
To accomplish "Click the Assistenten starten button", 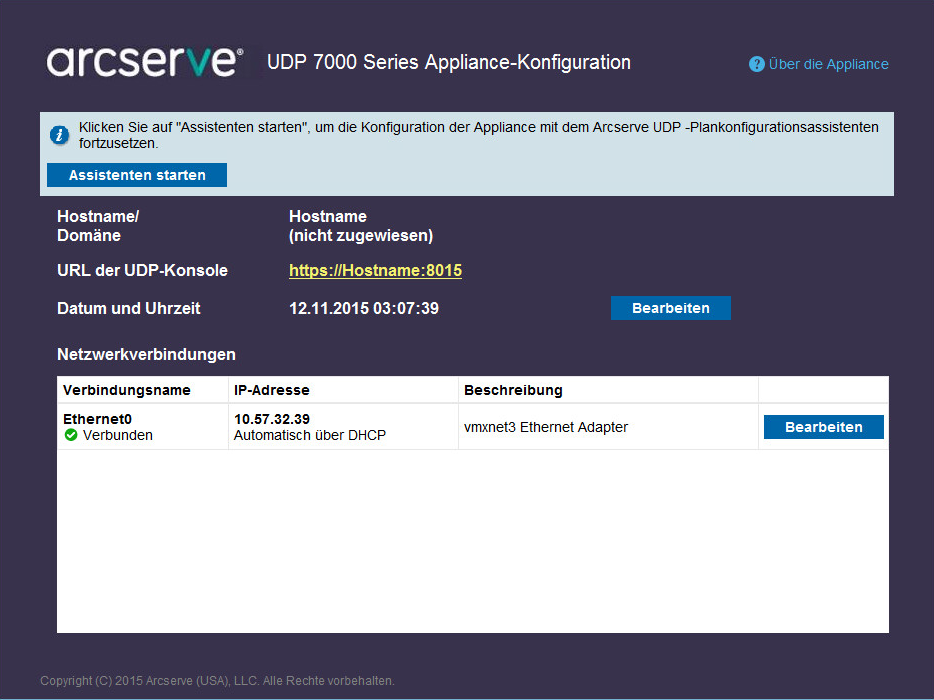I will (137, 175).
